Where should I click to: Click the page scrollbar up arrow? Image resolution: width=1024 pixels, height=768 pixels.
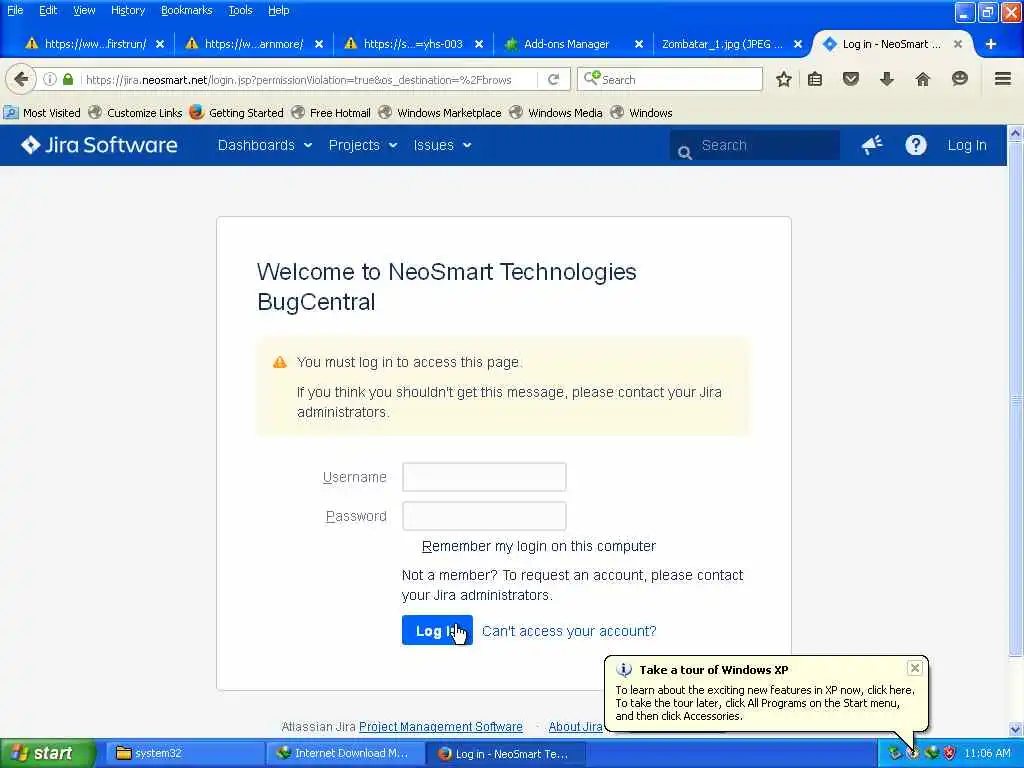1016,133
